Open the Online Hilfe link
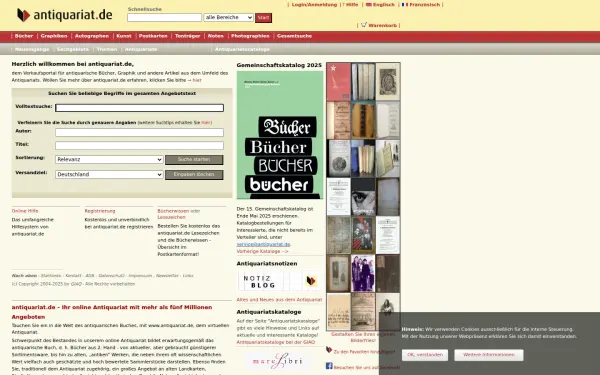 [x=25, y=211]
